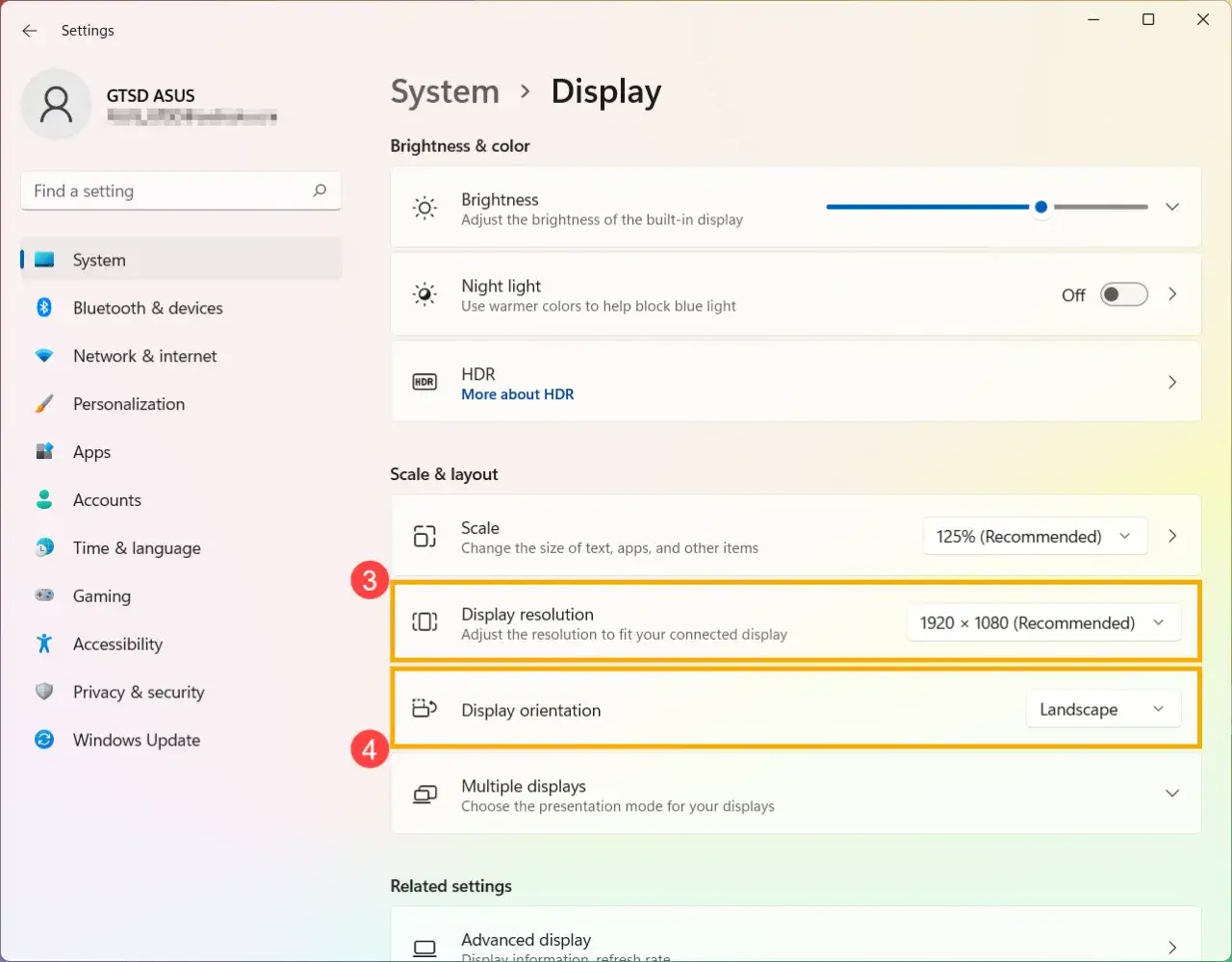Go to Privacy & security

(x=182, y=692)
